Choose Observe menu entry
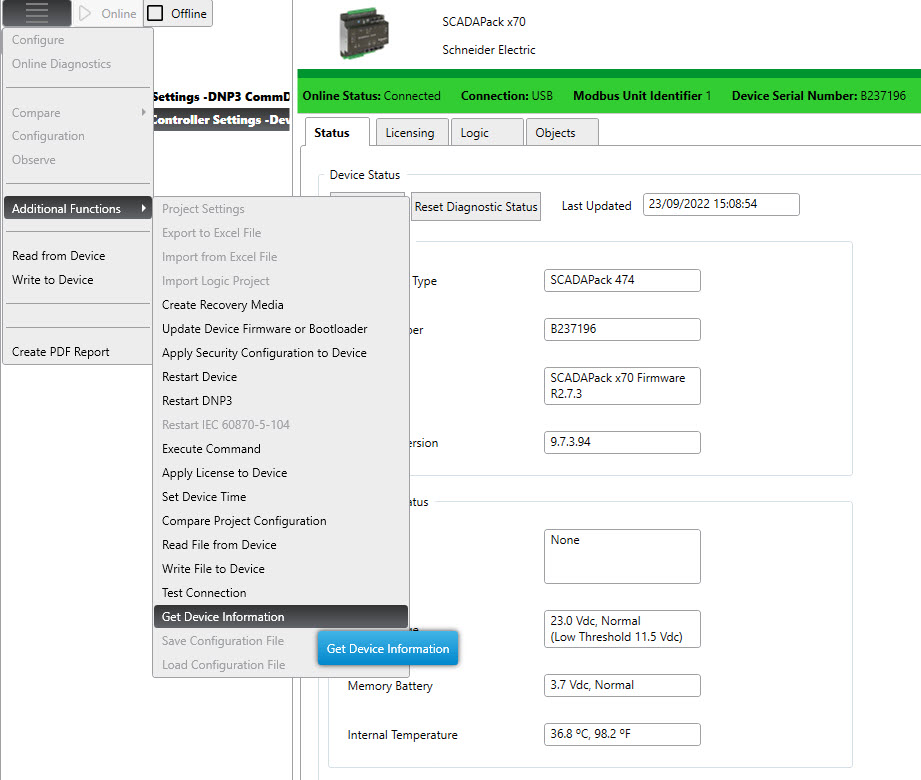This screenshot has height=780, width=921. pyautogui.click(x=33, y=160)
